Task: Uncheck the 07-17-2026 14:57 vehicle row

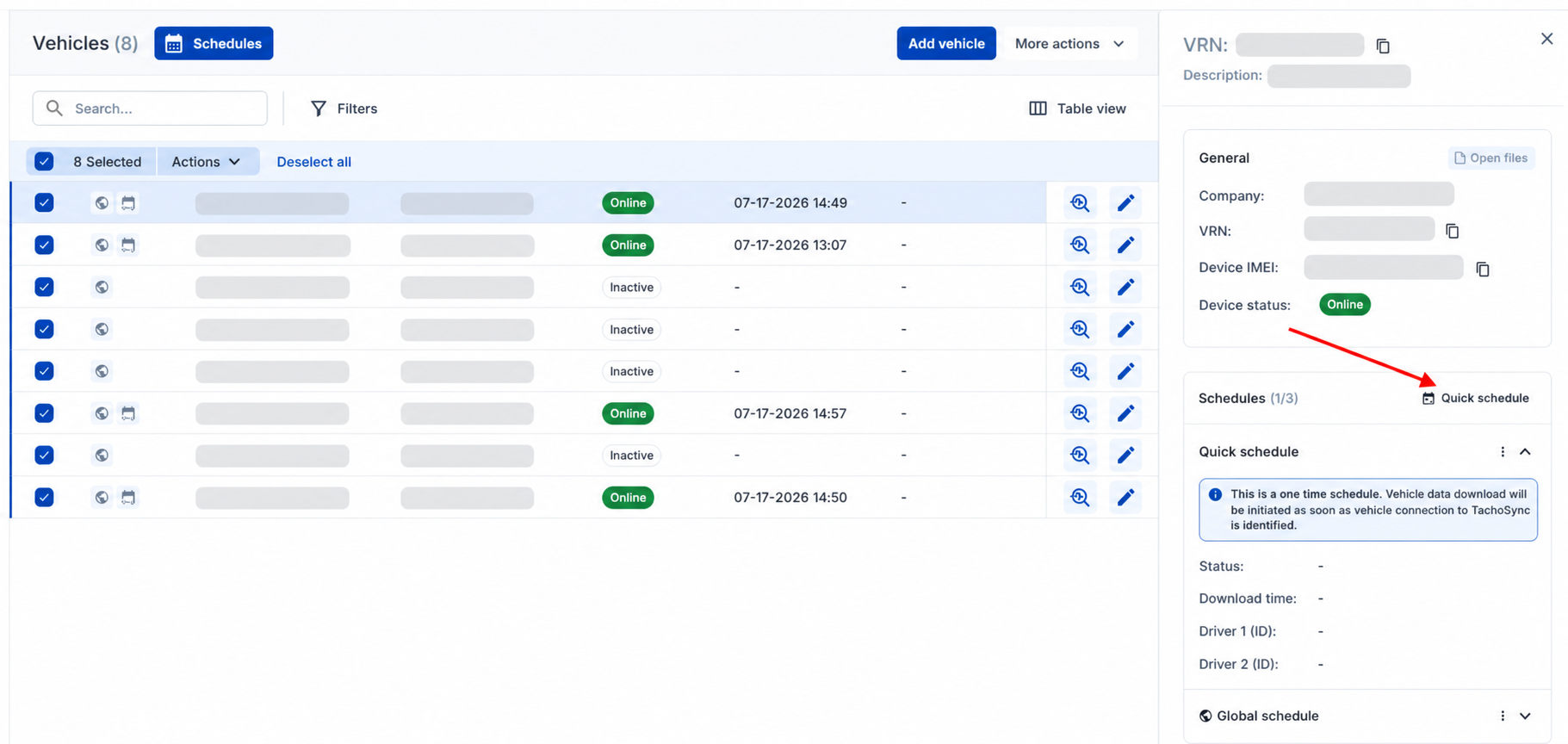Action: [x=44, y=413]
